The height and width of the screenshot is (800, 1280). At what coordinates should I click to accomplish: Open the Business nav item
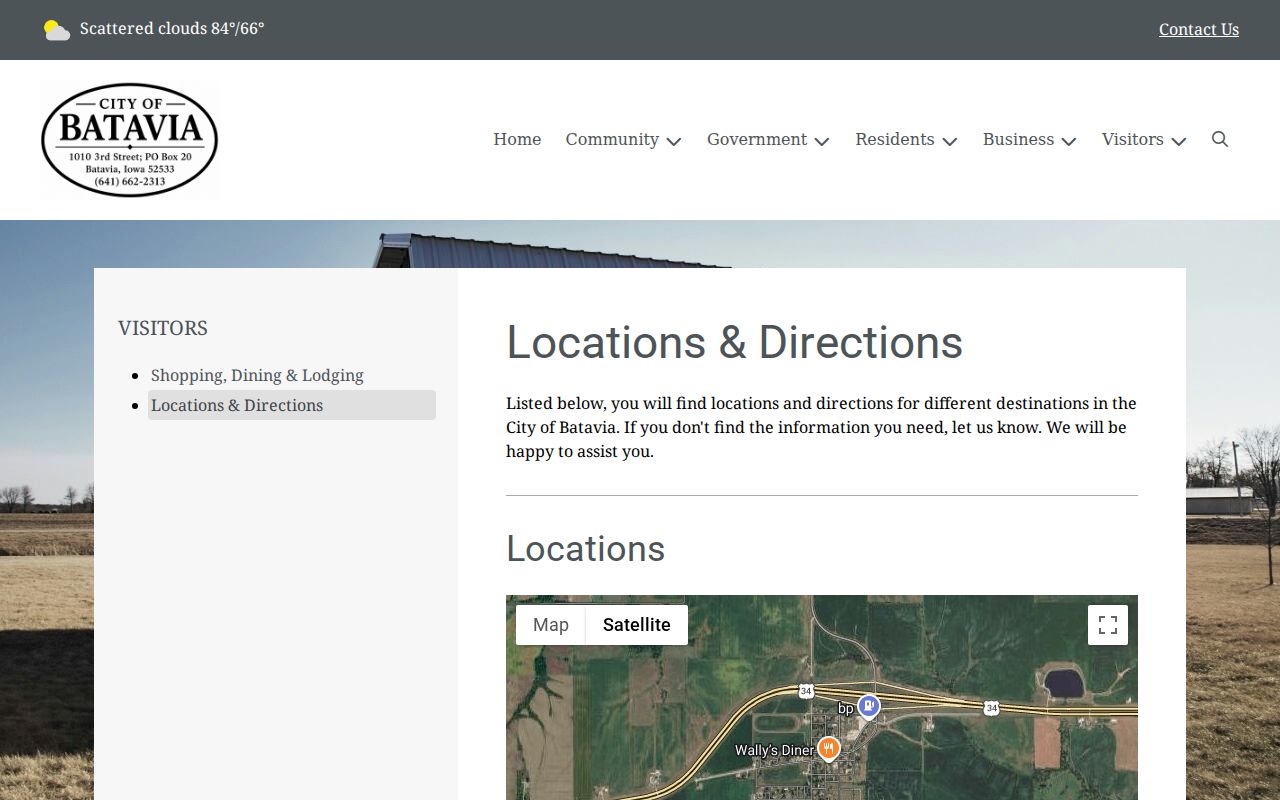tap(1018, 139)
